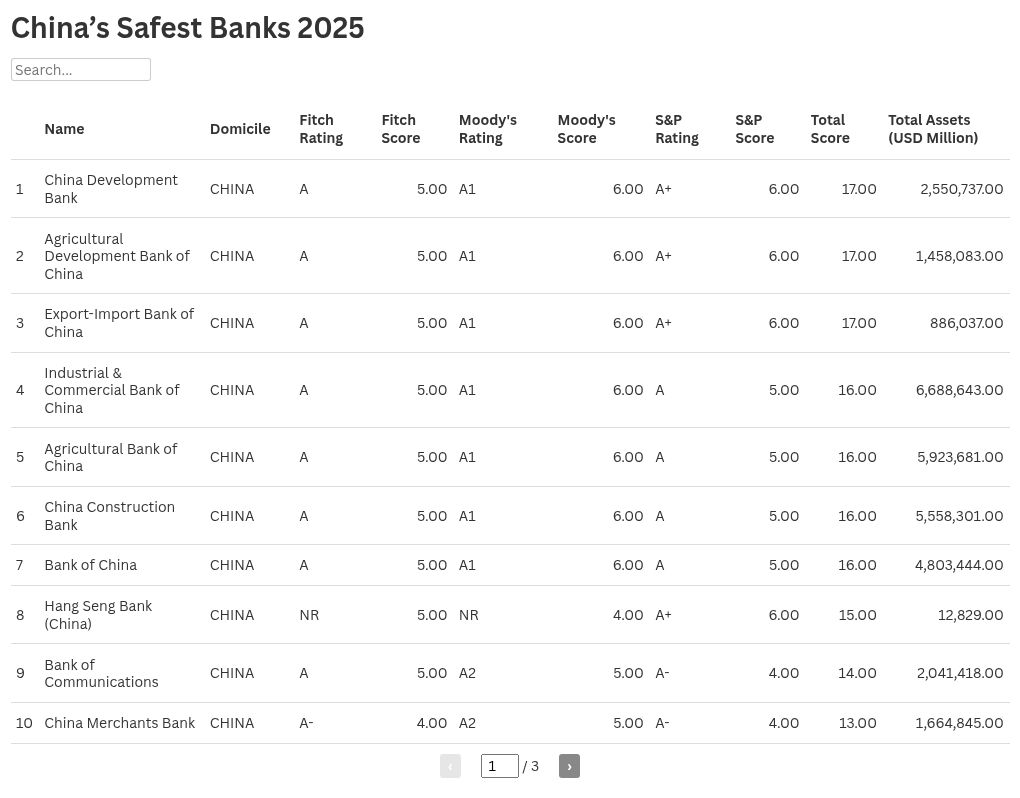Click the Hang Seng Bank (China) cell

[98, 615]
